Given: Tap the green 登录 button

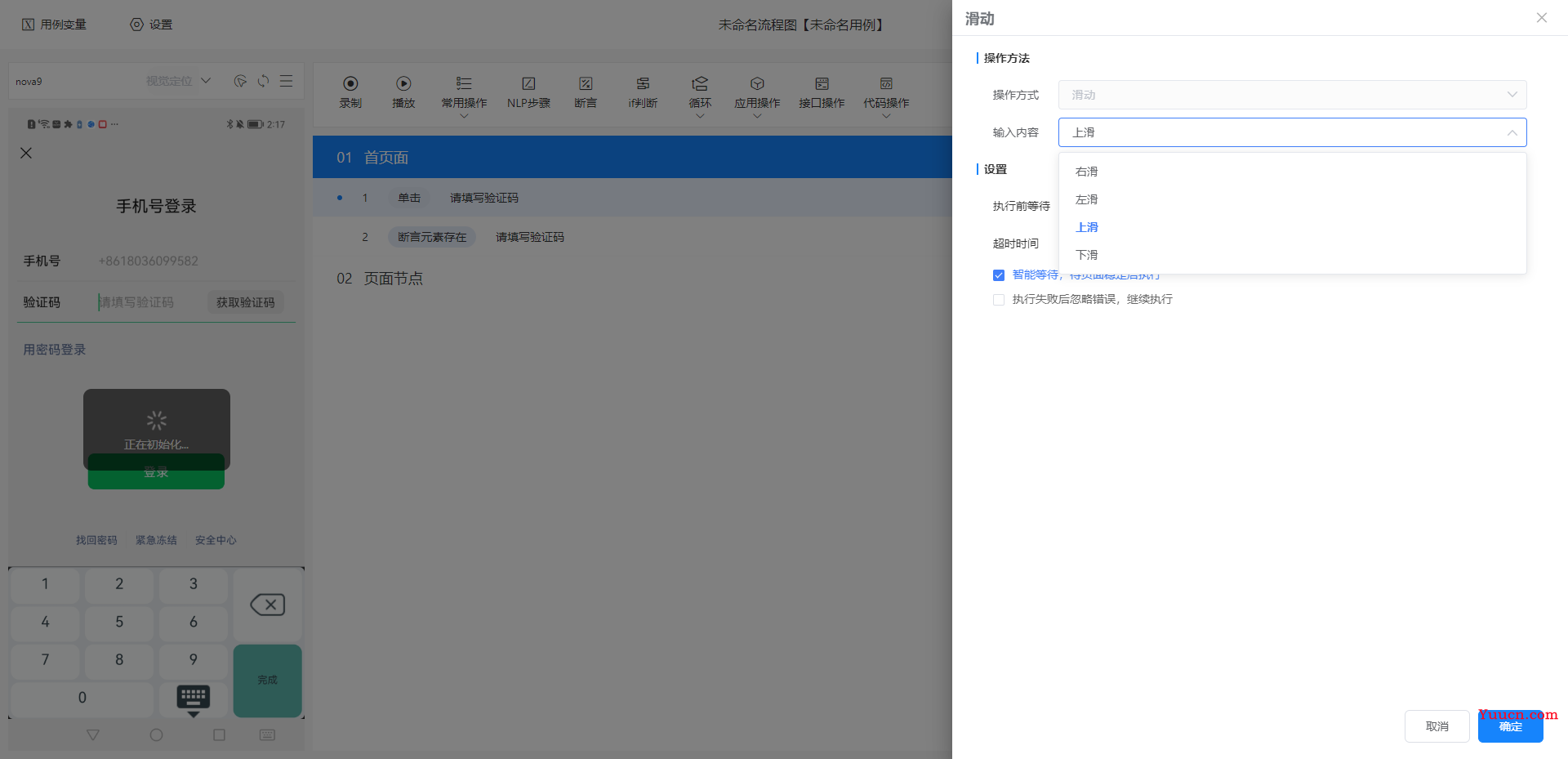Looking at the screenshot, I should tap(156, 472).
